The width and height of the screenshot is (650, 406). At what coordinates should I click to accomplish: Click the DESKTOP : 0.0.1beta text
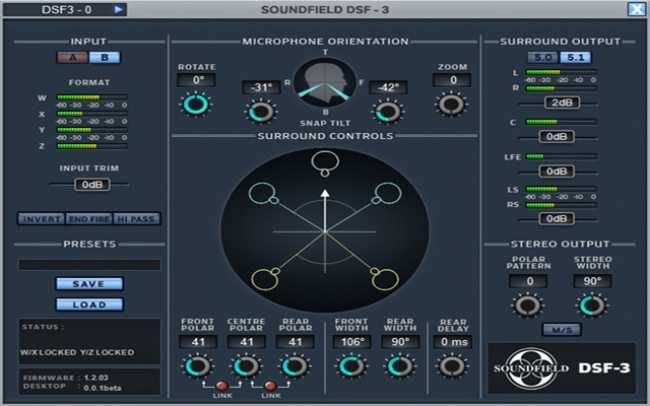point(72,387)
